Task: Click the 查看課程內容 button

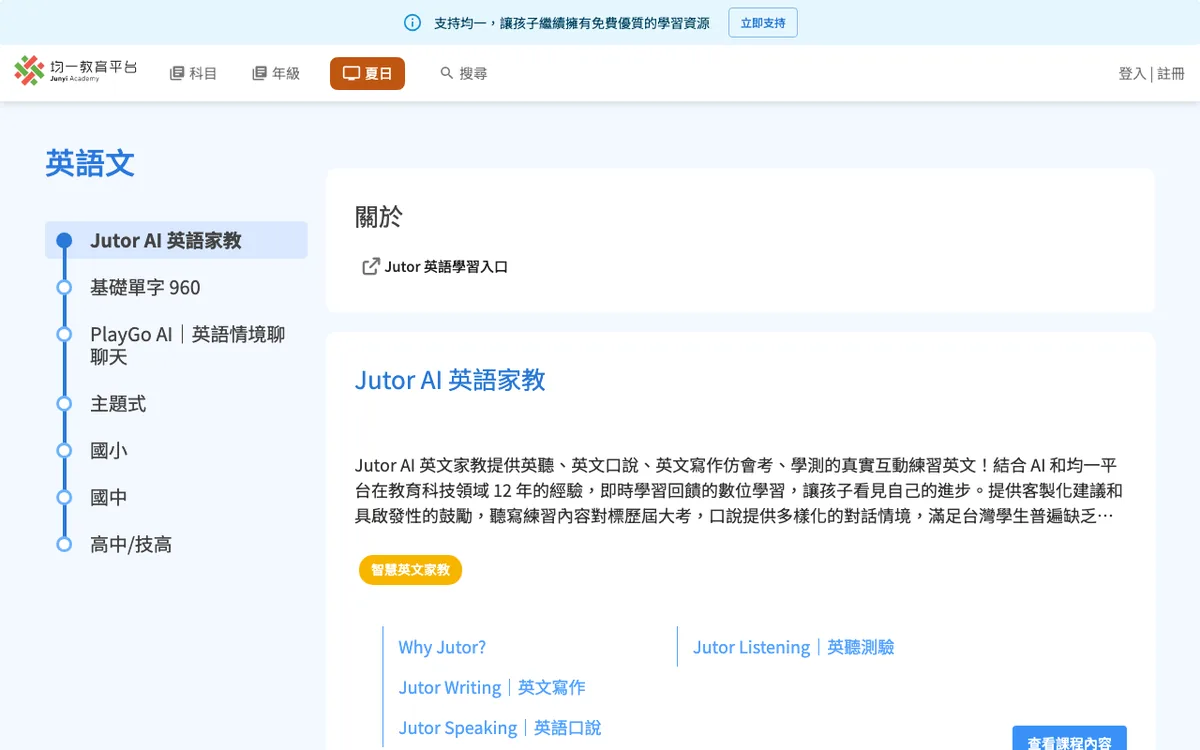Action: [x=1069, y=740]
